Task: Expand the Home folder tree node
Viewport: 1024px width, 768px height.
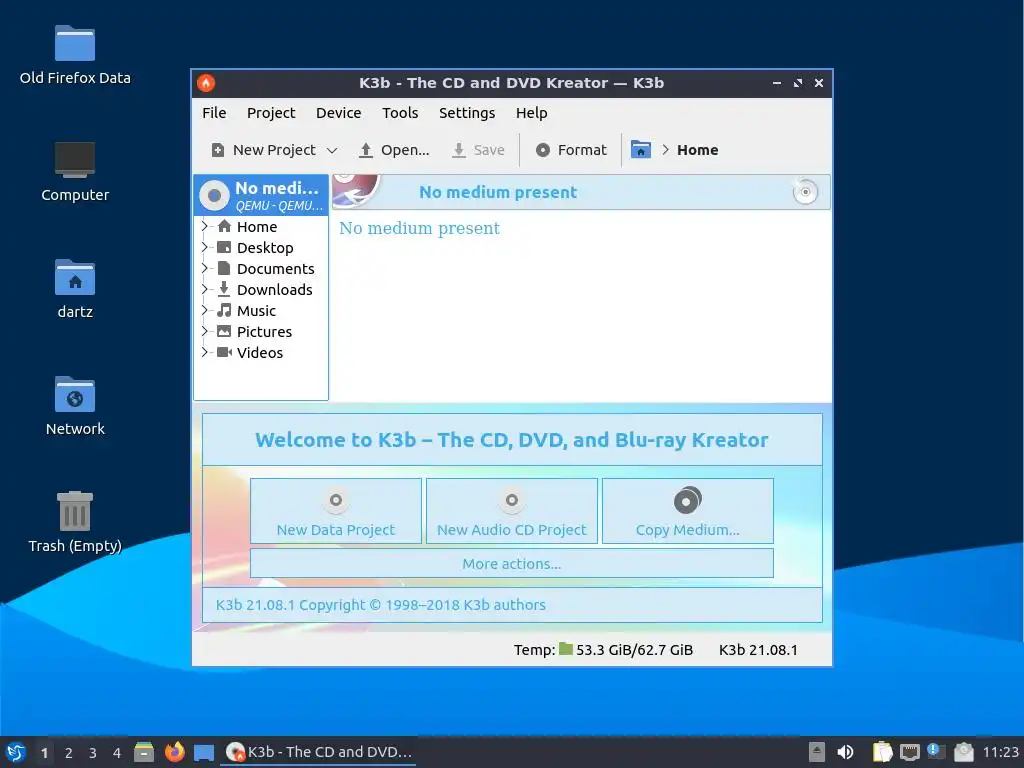Action: click(x=204, y=226)
